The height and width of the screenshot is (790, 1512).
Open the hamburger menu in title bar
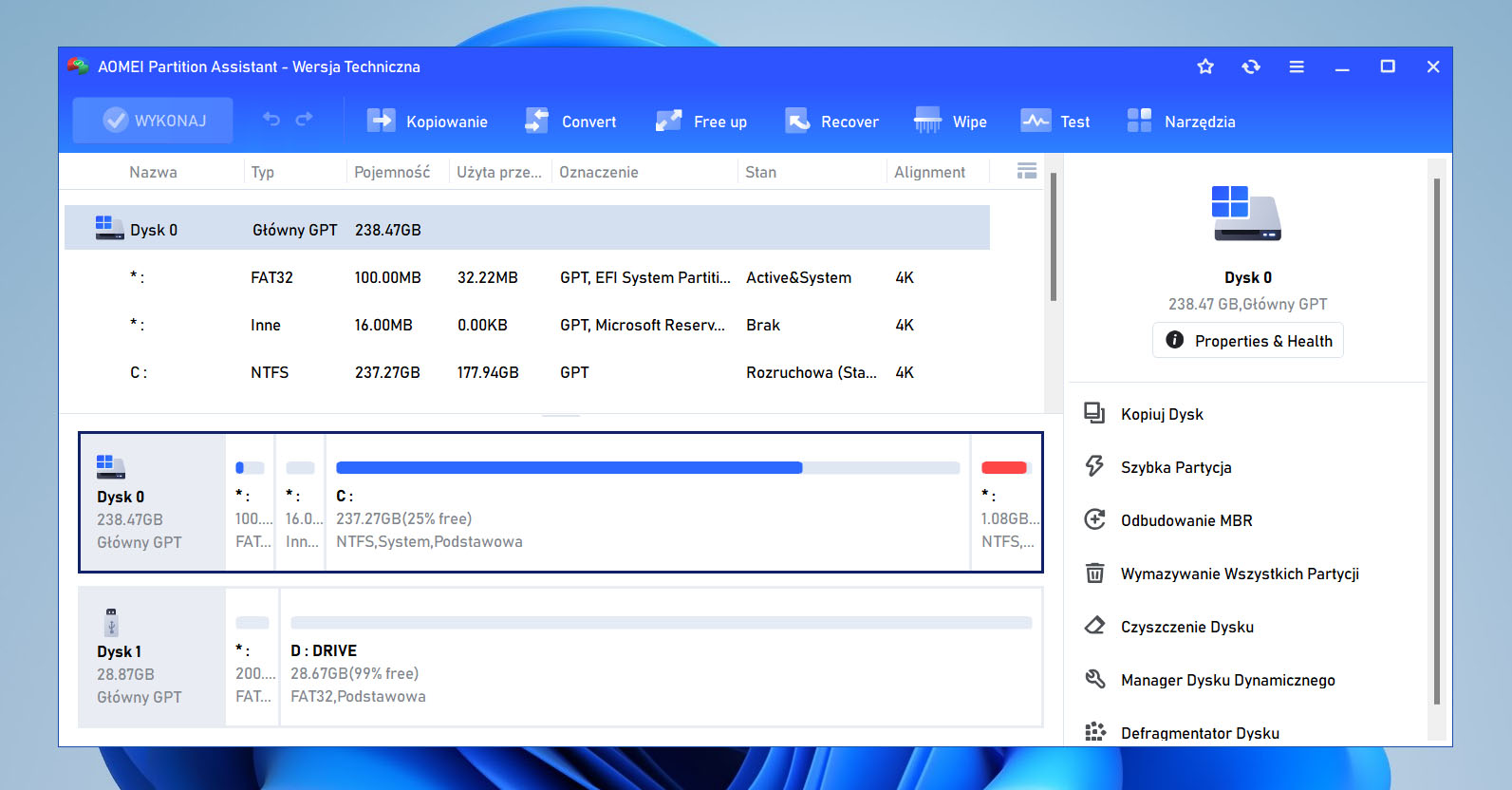tap(1297, 66)
